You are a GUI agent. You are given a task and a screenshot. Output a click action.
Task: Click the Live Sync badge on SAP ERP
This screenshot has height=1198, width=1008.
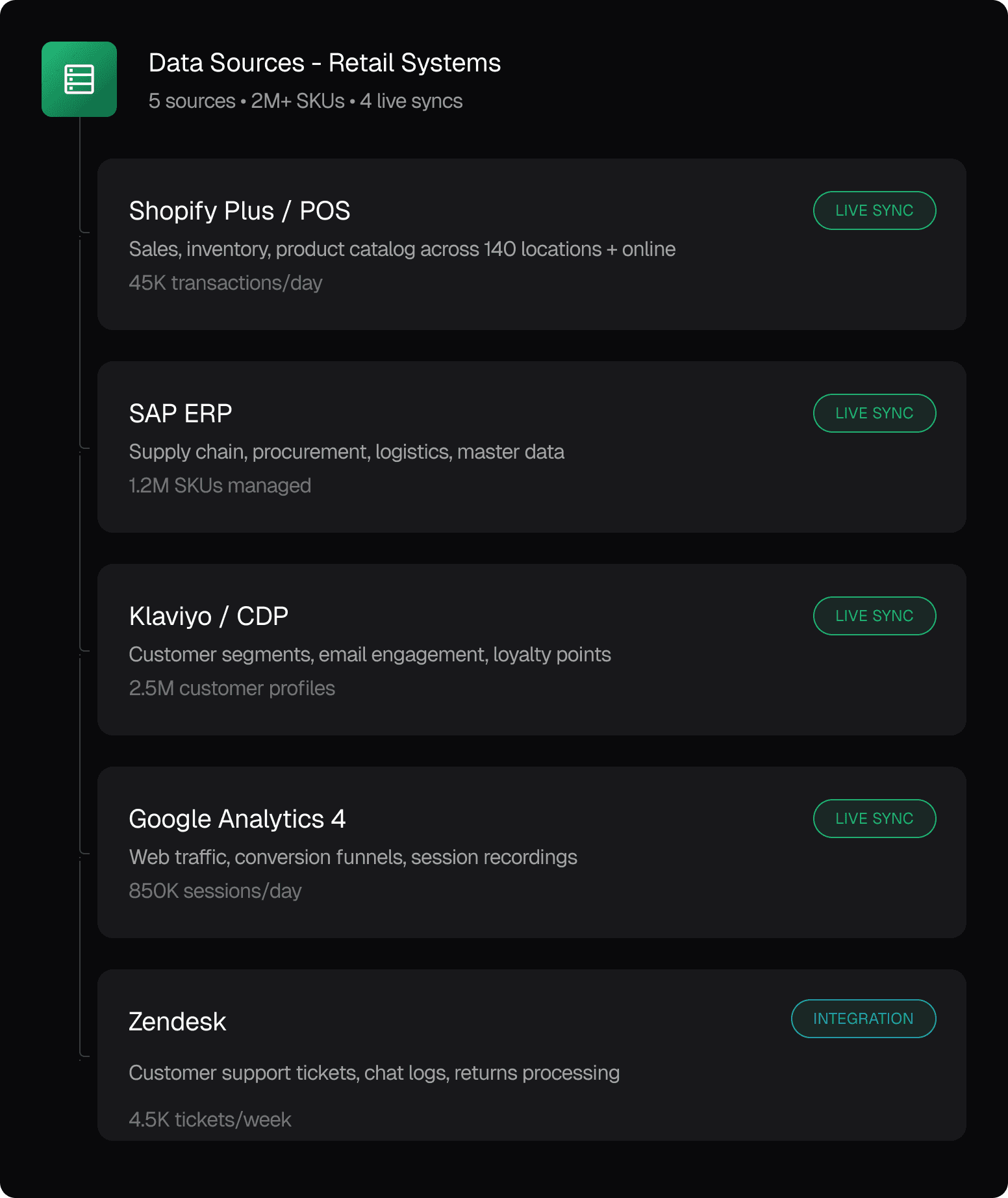click(874, 413)
